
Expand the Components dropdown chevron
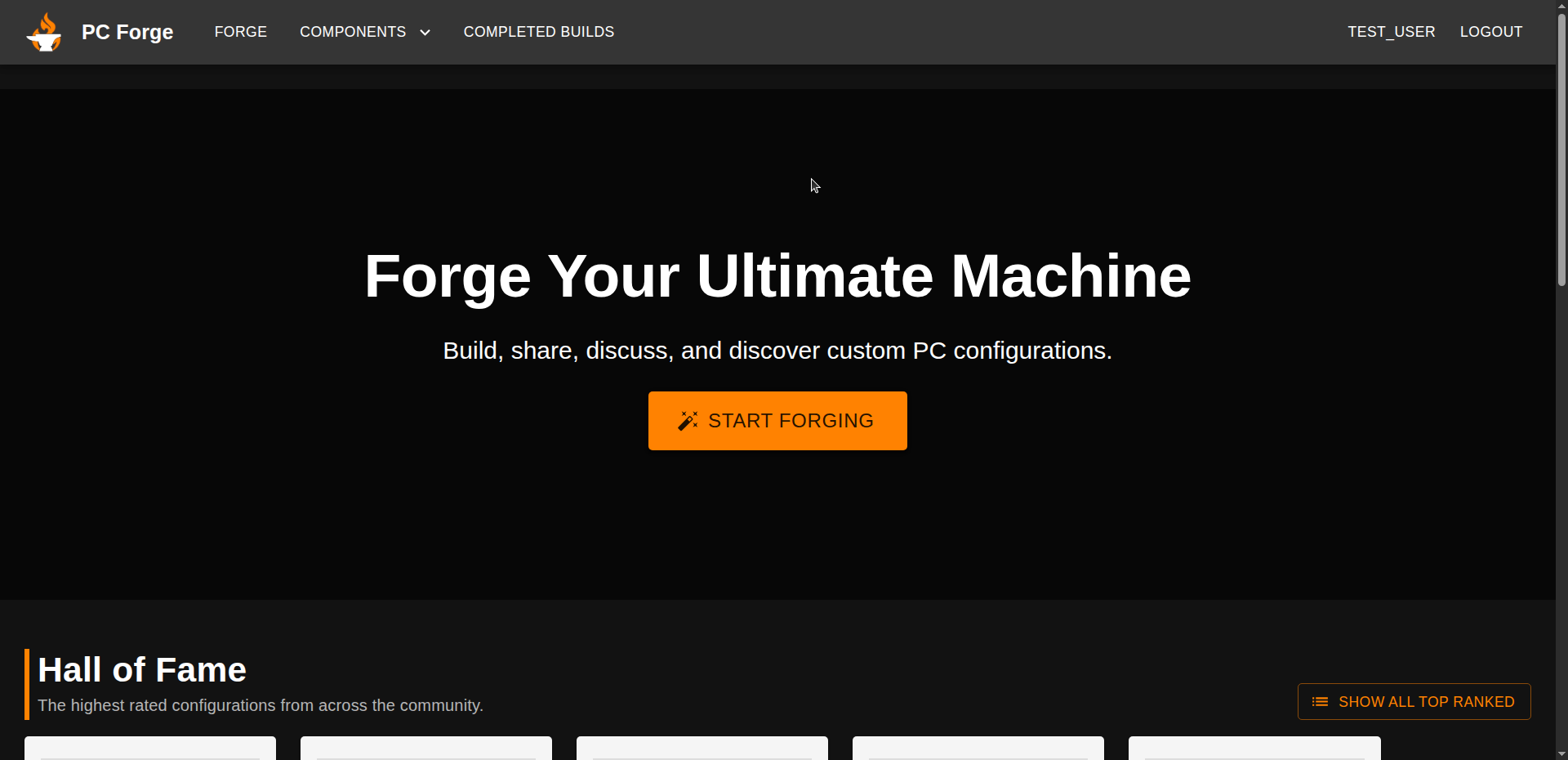pyautogui.click(x=425, y=33)
